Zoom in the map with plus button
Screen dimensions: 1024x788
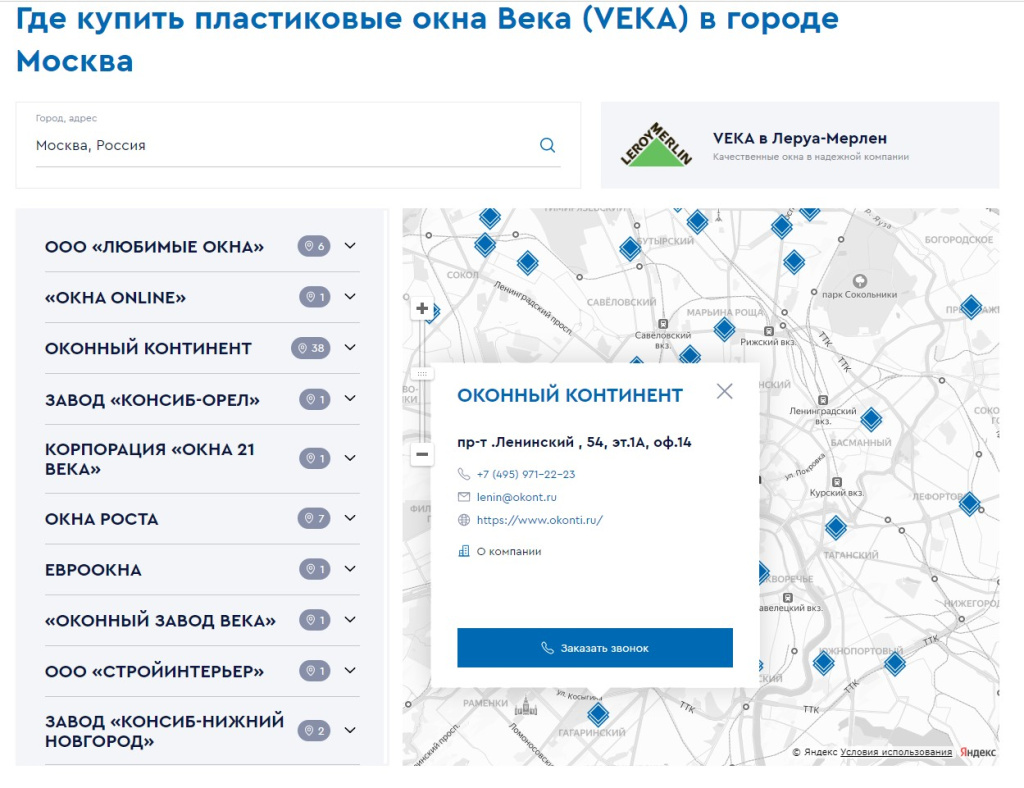[422, 308]
